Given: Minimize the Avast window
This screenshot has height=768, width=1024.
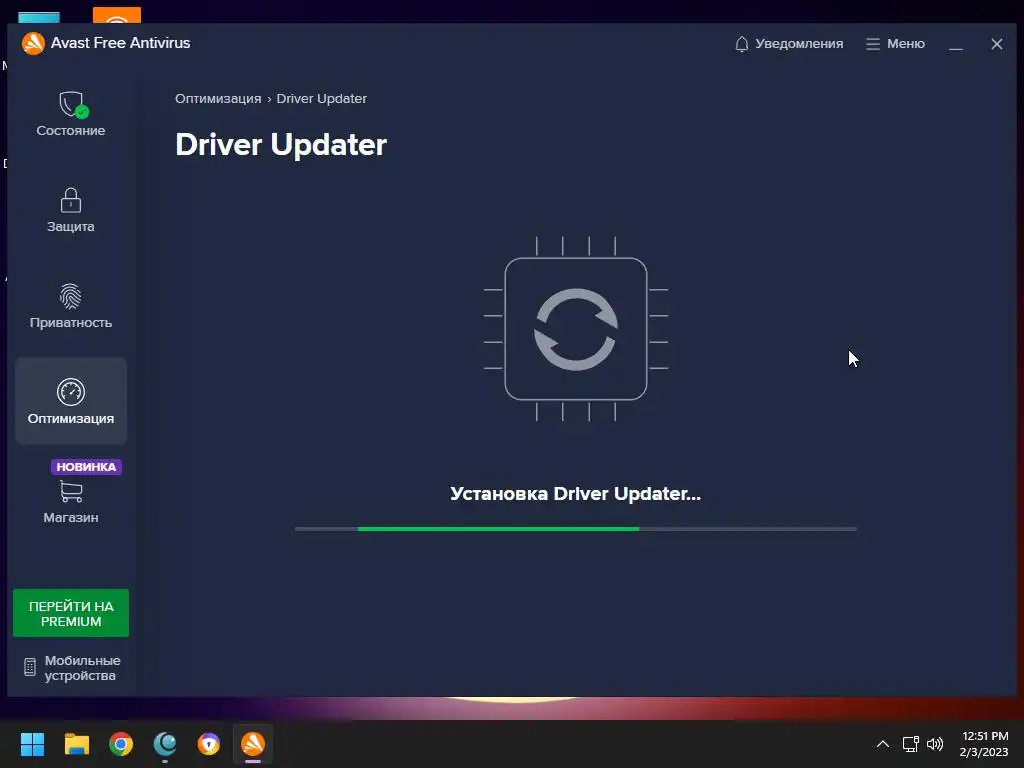Looking at the screenshot, I should pos(956,44).
